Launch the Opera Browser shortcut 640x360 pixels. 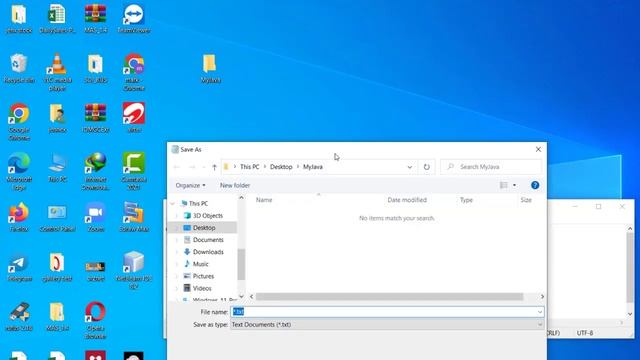pos(96,320)
